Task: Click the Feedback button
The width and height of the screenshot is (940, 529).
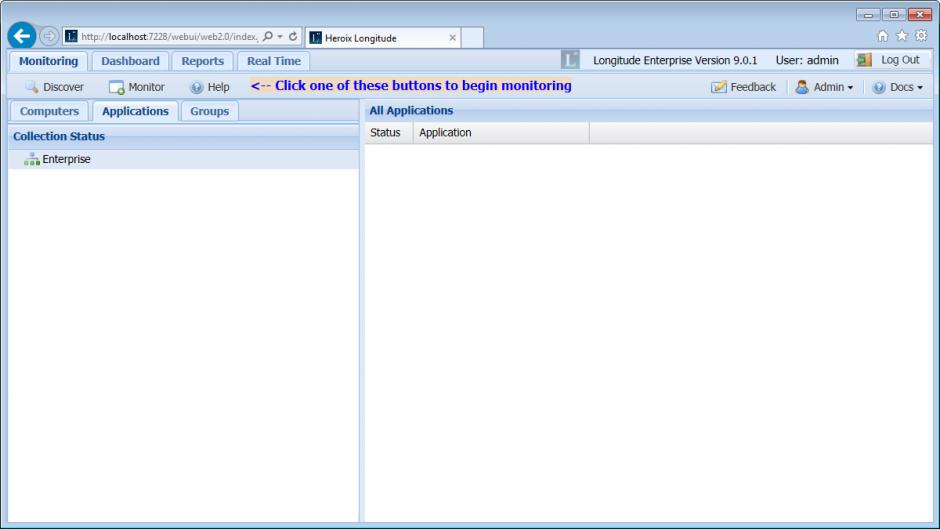Action: [743, 88]
